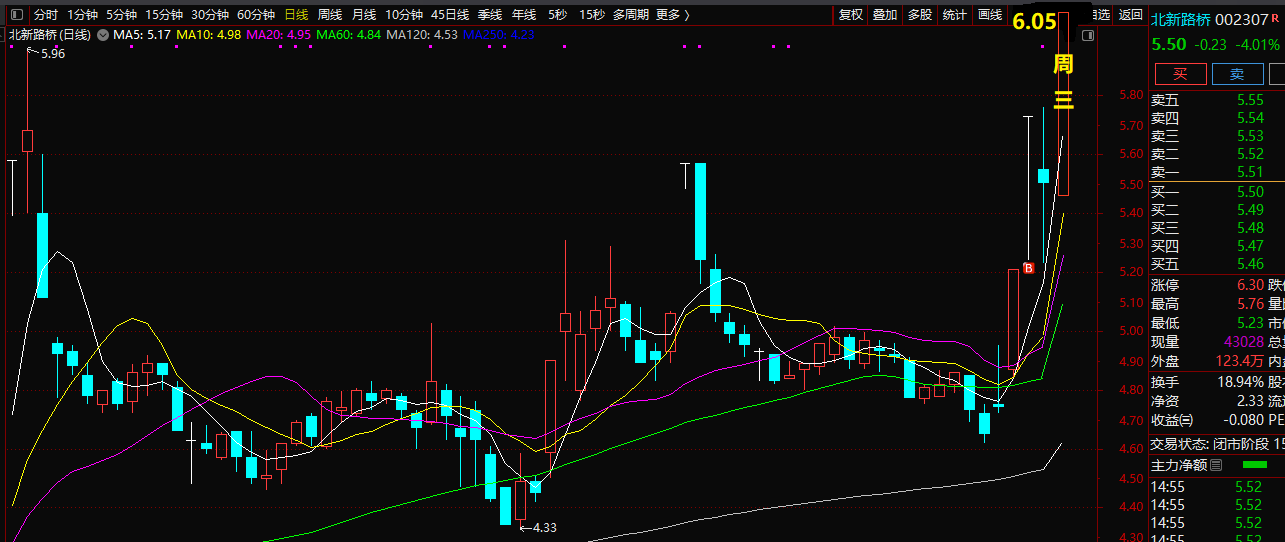Click the red 买 buy button
Screen dimensions: 1285x542
click(1180, 74)
